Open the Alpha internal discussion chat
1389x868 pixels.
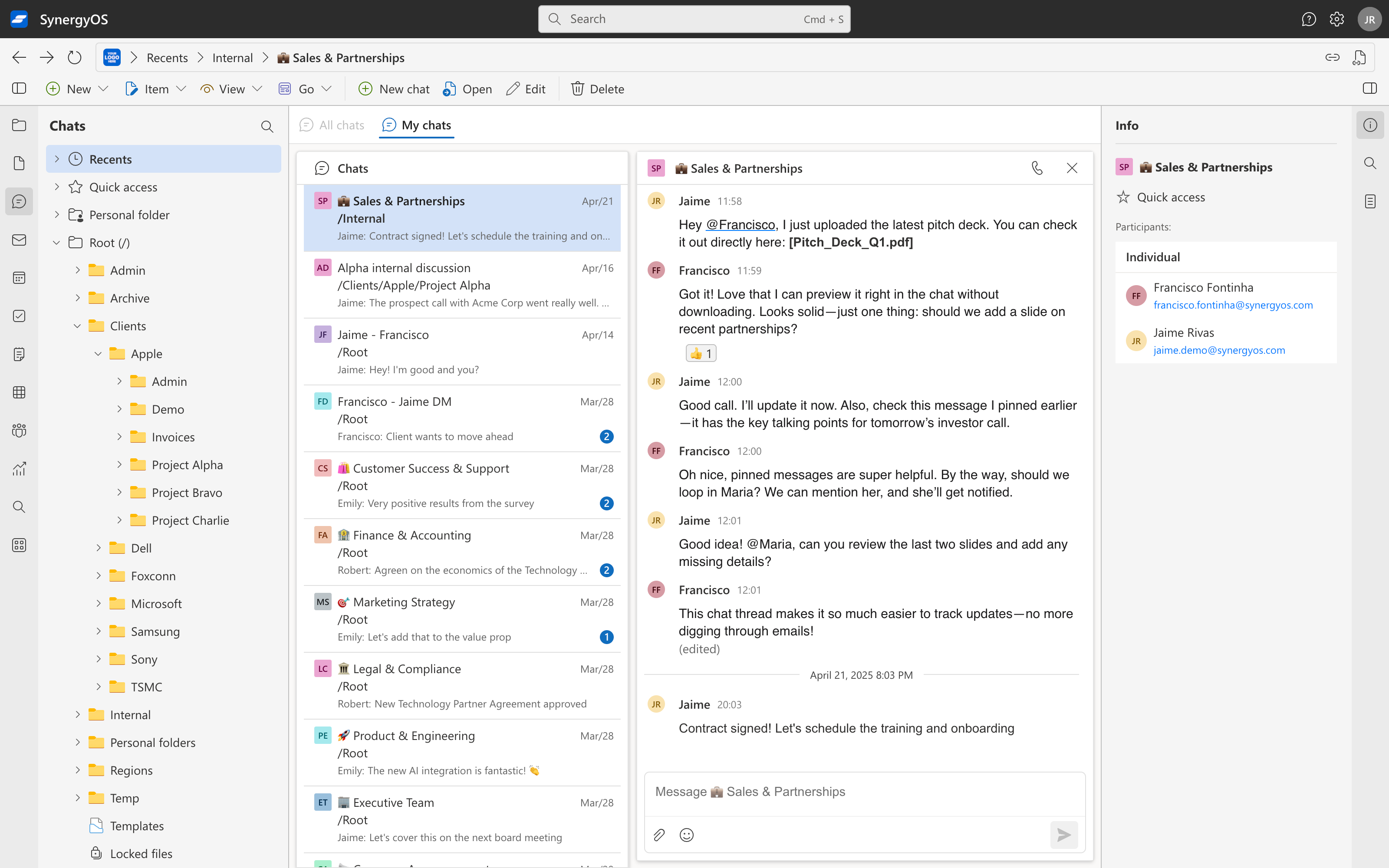click(x=462, y=285)
